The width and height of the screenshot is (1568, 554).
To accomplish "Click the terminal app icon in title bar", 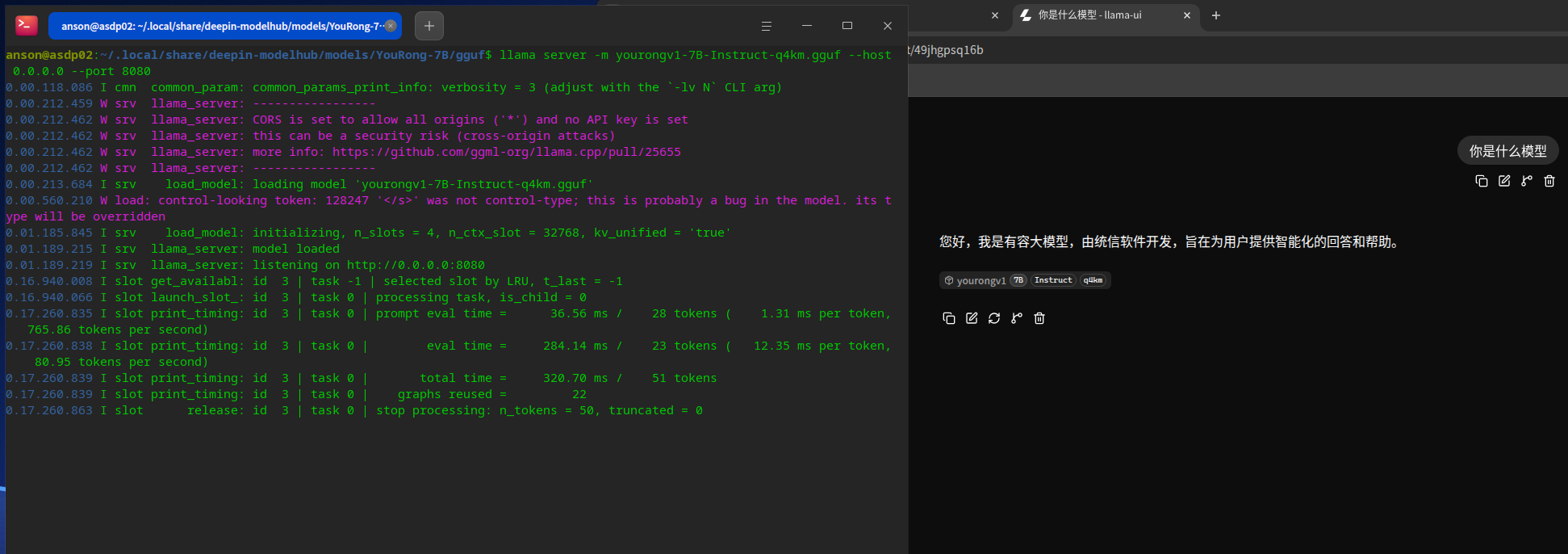I will point(27,26).
